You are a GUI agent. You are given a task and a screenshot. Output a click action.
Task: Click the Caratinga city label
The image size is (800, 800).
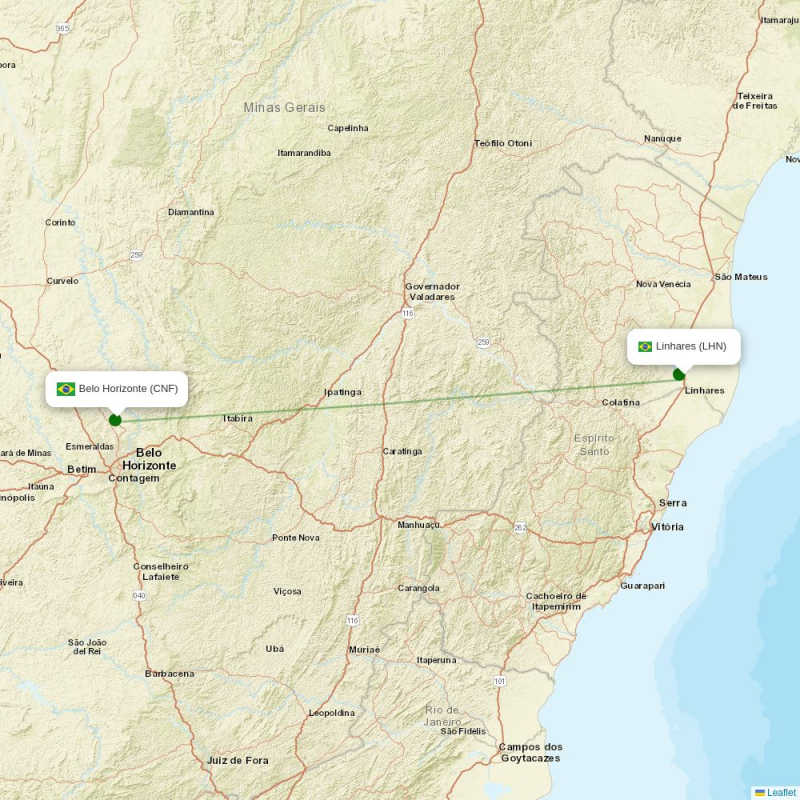[x=403, y=452]
